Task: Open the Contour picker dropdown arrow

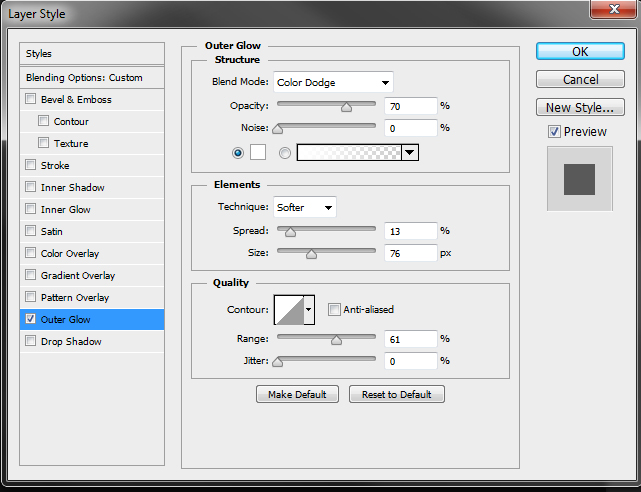Action: click(x=309, y=310)
